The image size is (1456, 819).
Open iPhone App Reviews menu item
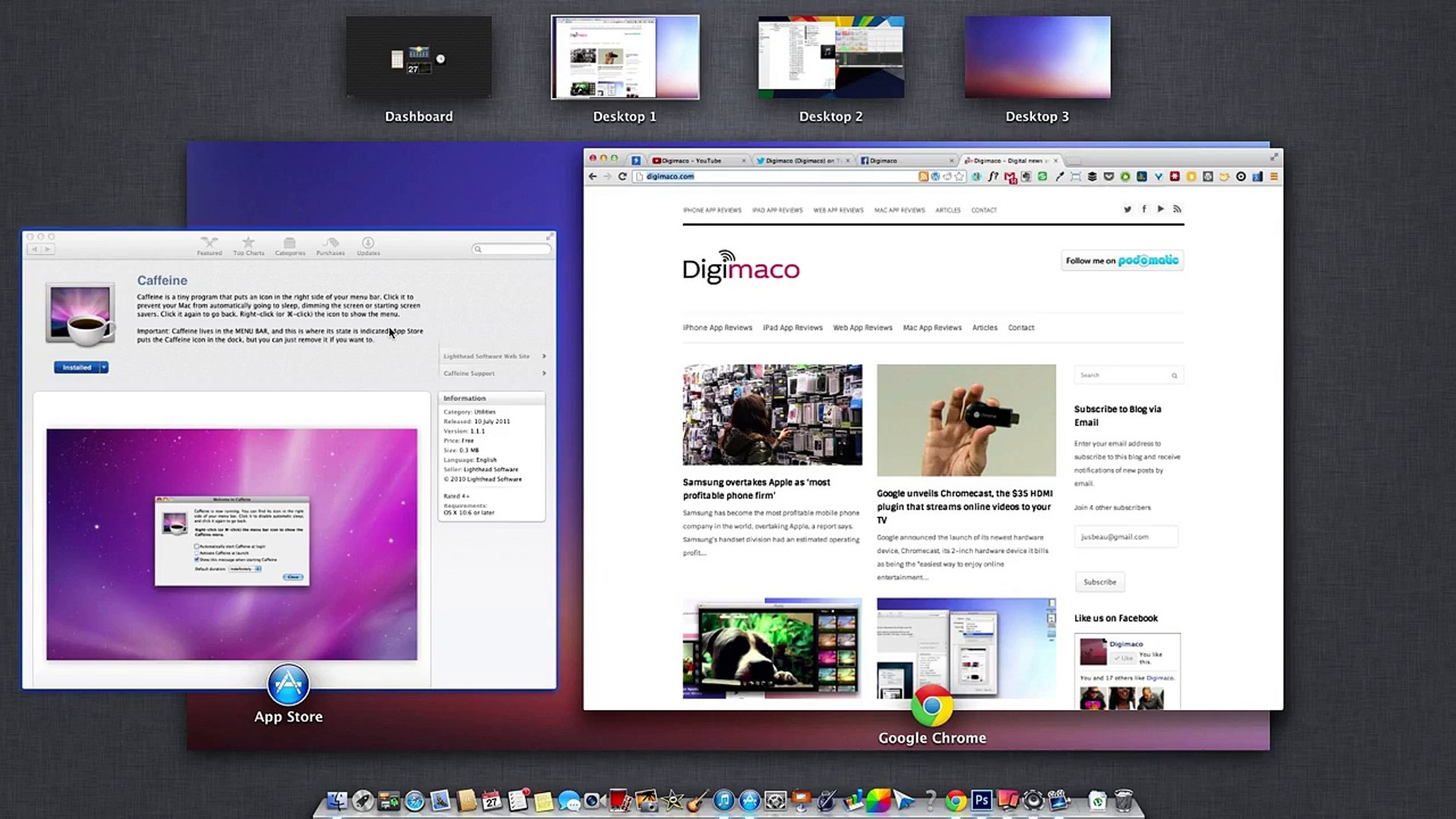pyautogui.click(x=717, y=328)
